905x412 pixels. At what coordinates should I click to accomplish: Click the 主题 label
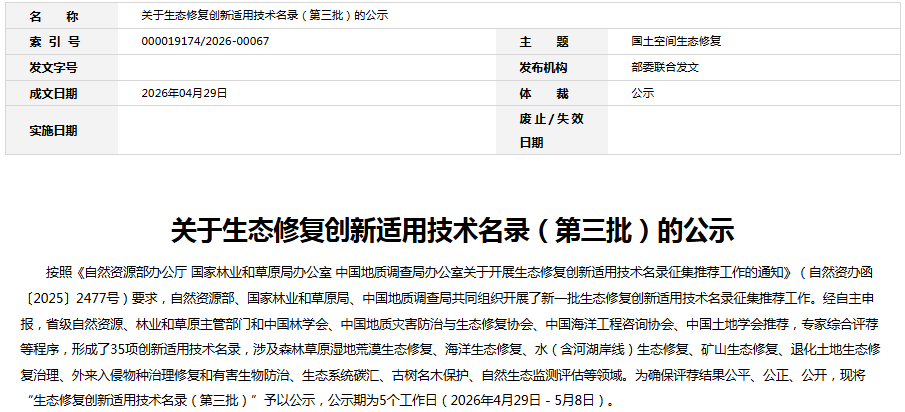(x=544, y=42)
